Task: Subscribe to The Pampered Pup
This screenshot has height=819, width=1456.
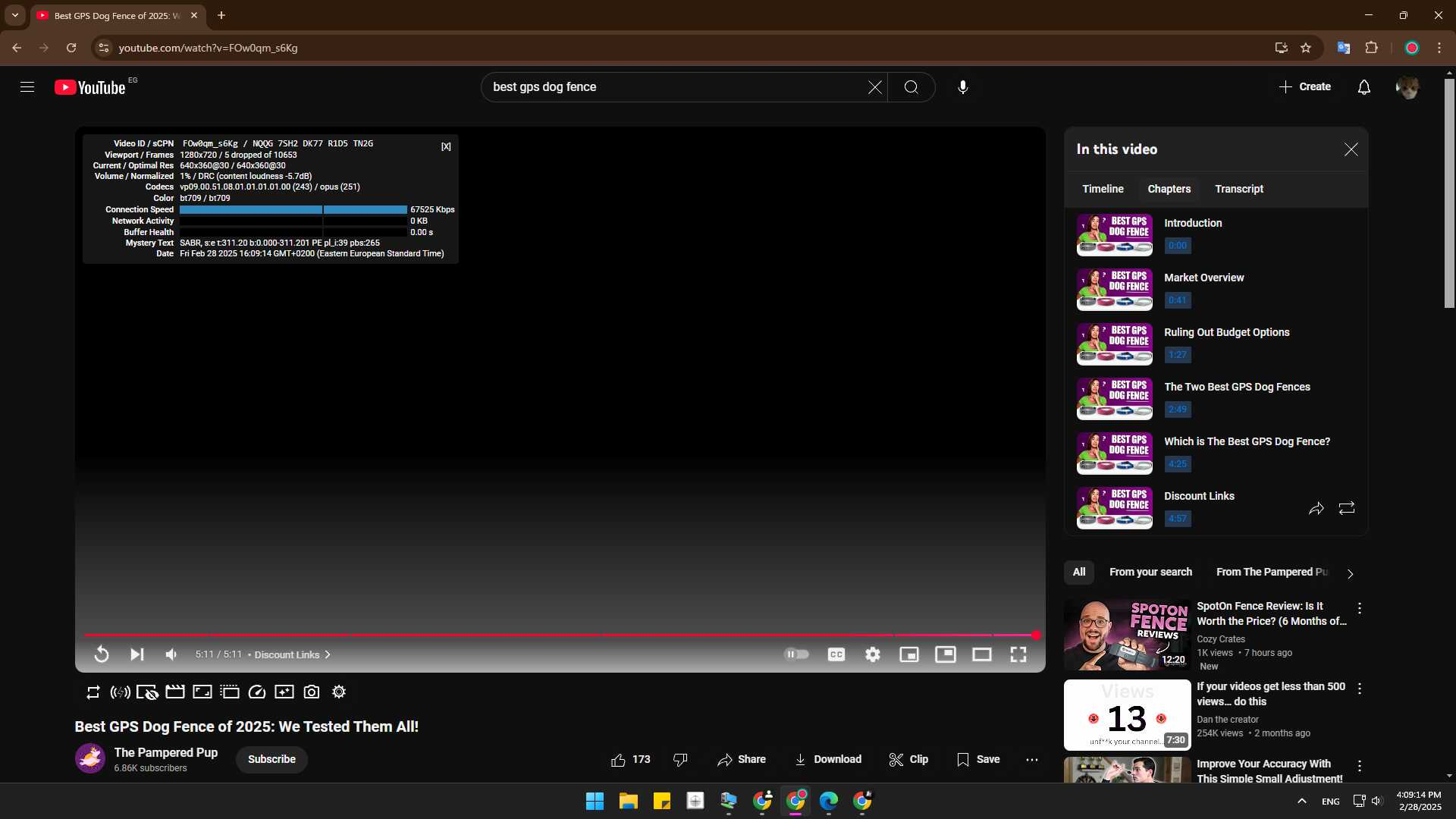Action: tap(271, 760)
